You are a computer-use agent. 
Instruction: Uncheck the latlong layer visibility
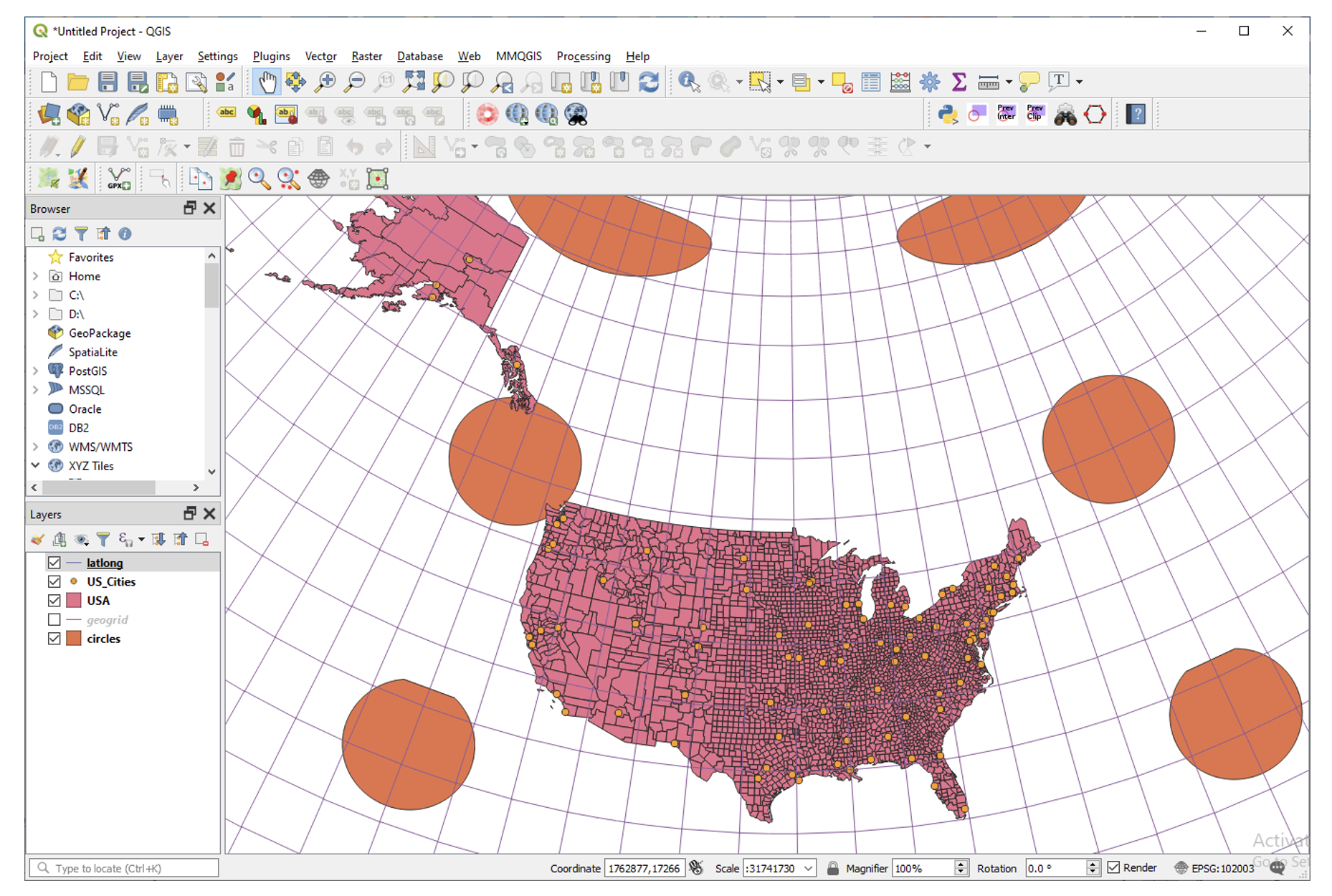(x=54, y=563)
